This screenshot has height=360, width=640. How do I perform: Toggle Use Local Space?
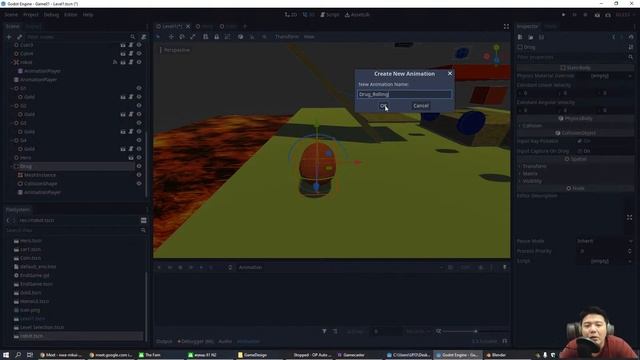point(240,37)
